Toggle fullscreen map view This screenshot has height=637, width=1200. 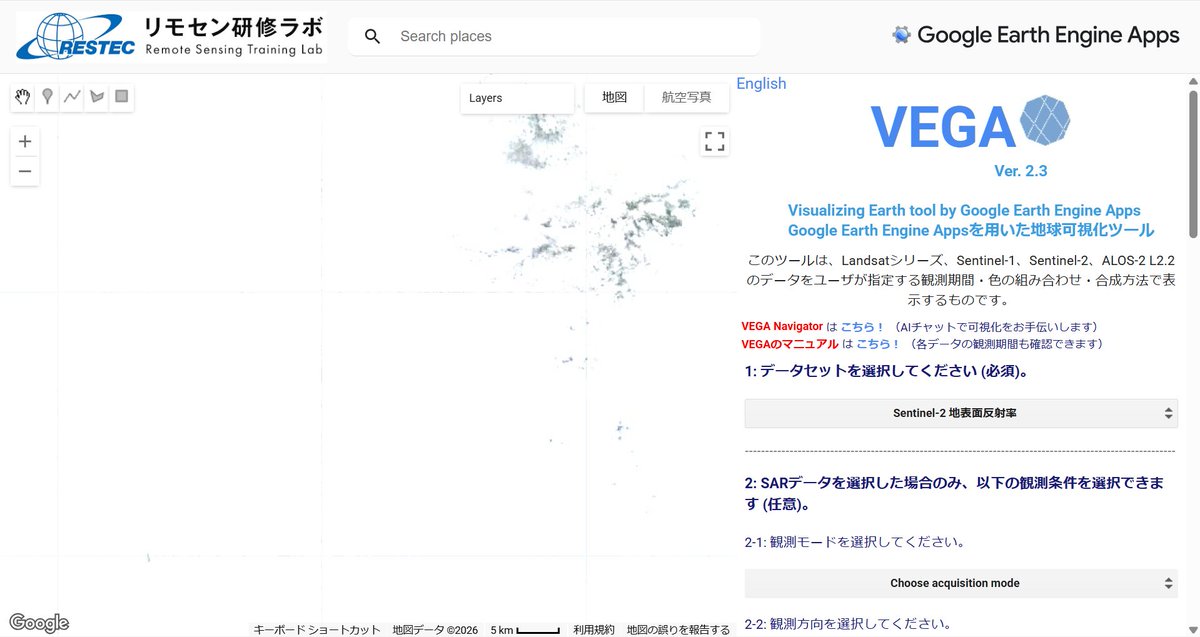(x=715, y=141)
